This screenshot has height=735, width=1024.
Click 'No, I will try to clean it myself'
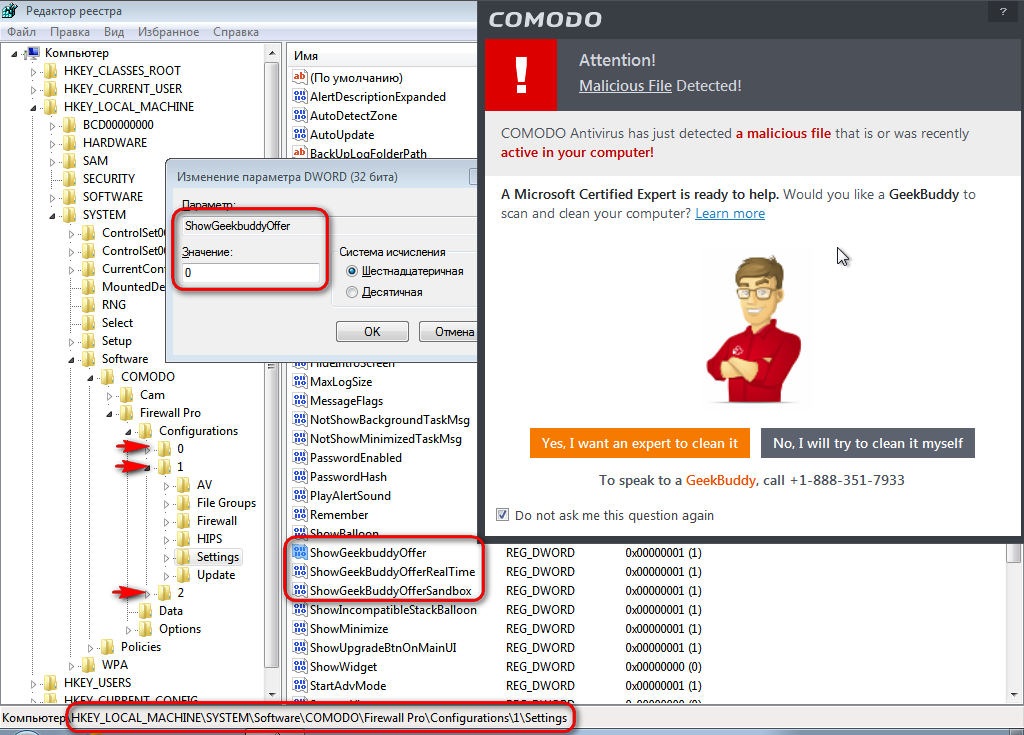(x=867, y=443)
